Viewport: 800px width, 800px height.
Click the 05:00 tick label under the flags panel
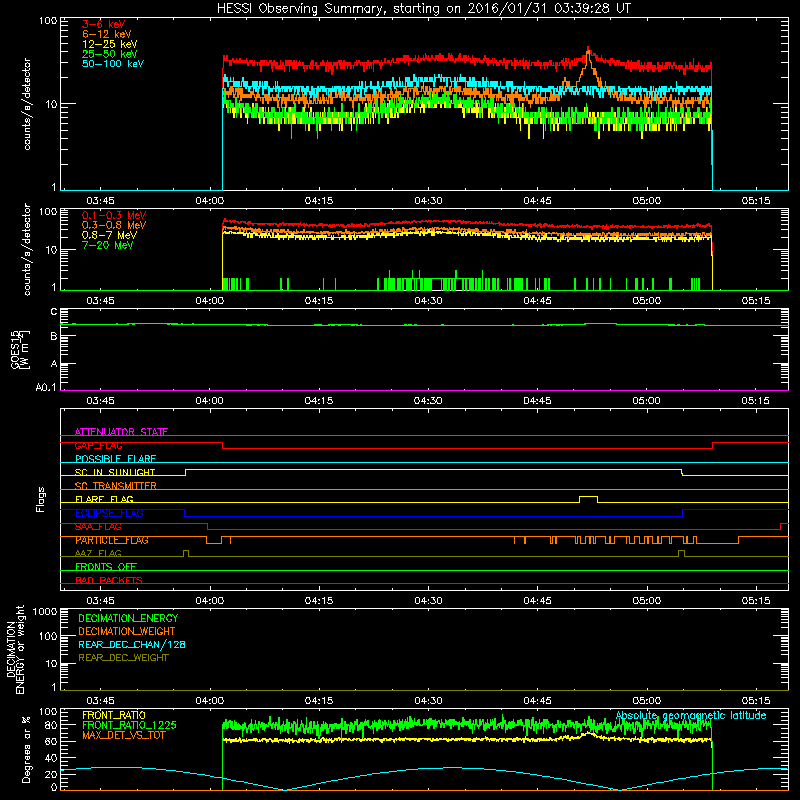click(x=646, y=601)
